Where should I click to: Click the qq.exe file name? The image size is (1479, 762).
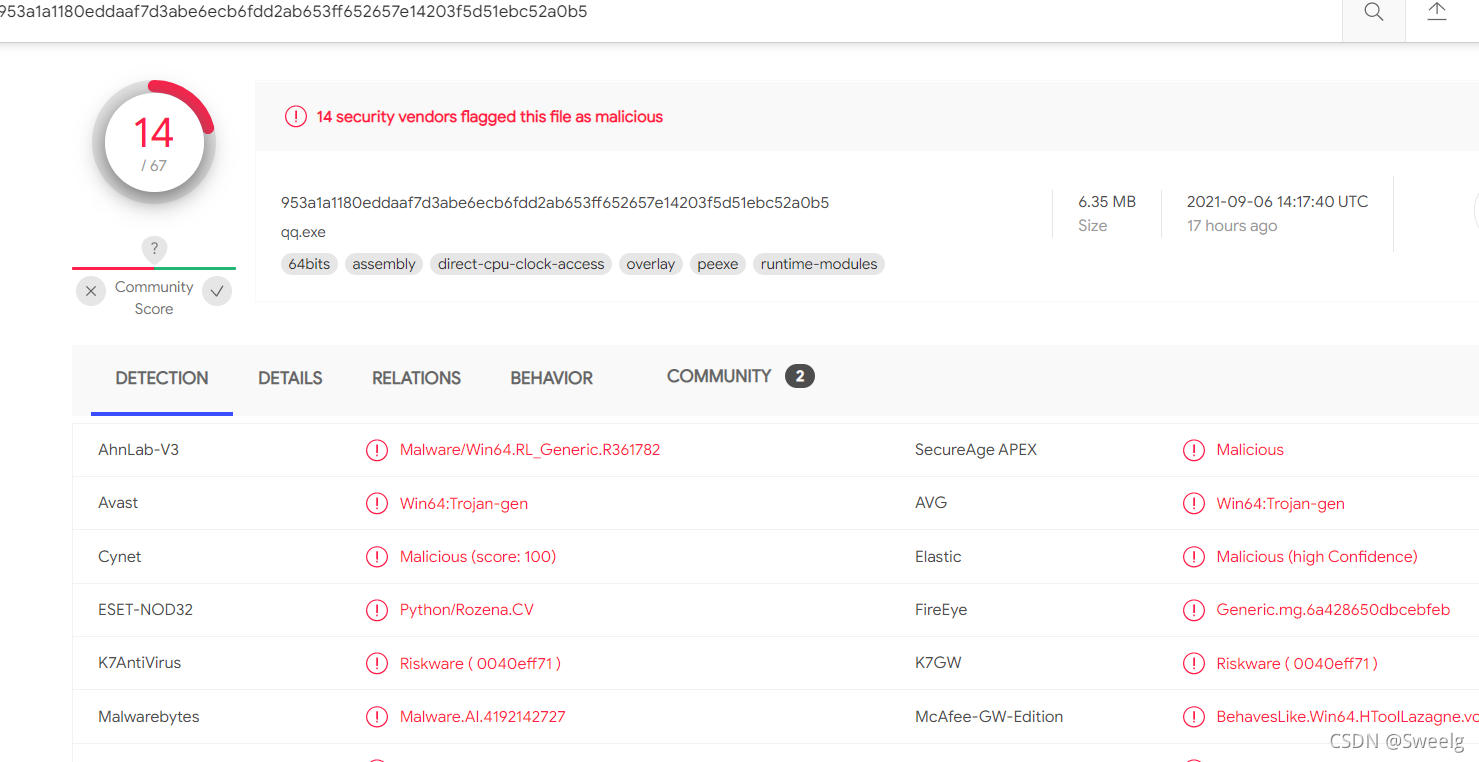303,232
